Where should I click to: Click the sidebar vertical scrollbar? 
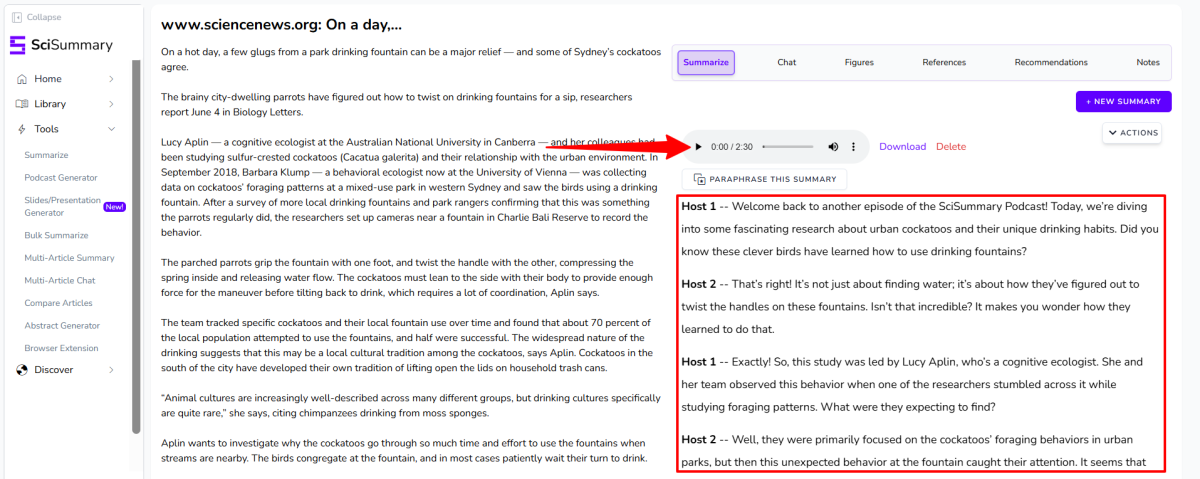(x=136, y=247)
